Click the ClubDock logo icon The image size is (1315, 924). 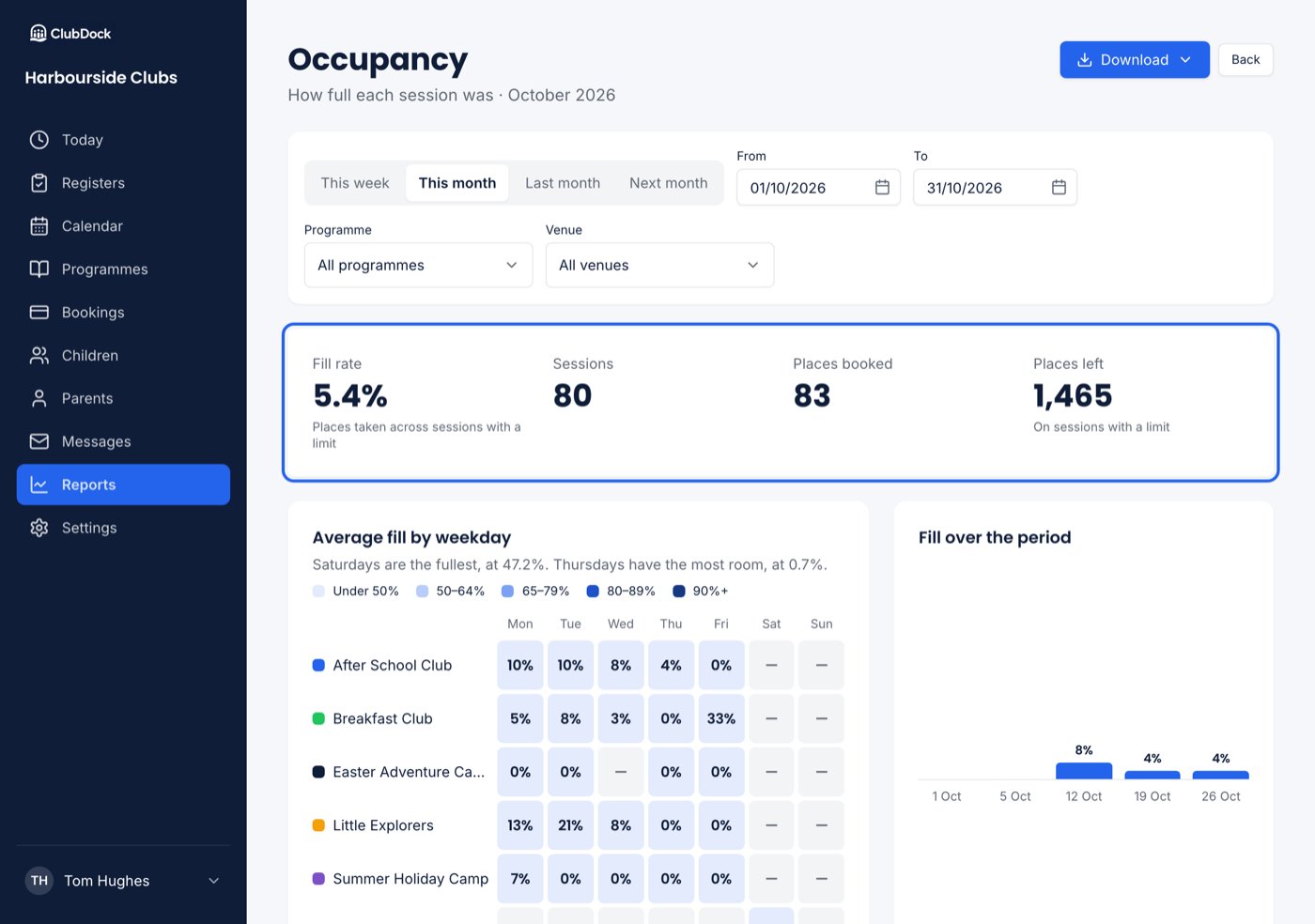click(x=39, y=34)
